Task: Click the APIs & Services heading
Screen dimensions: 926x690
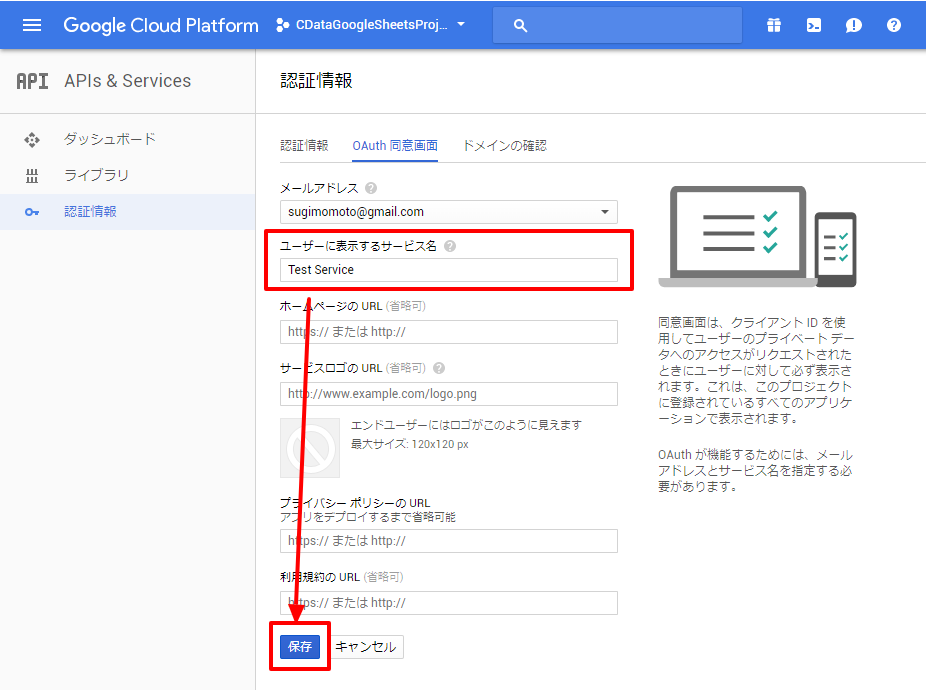Action: (x=128, y=81)
